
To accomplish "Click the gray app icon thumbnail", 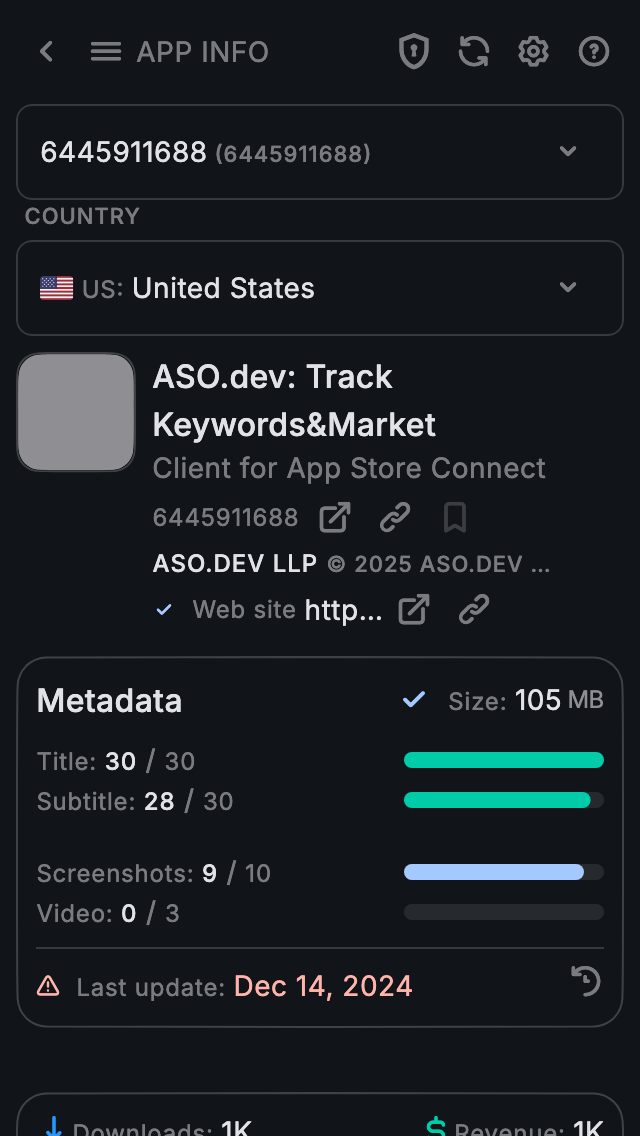I will pyautogui.click(x=76, y=412).
